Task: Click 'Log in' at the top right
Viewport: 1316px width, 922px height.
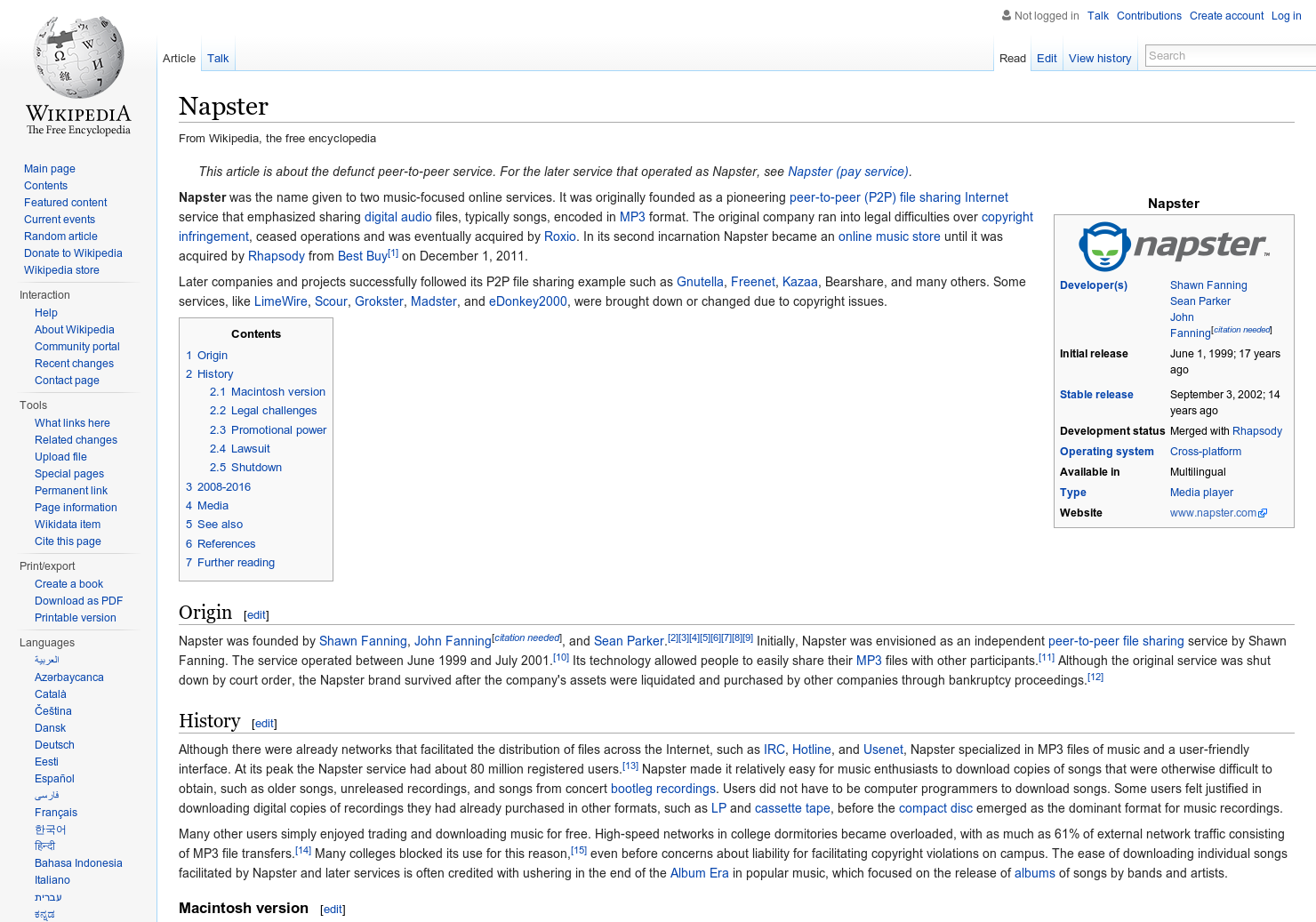Action: point(1286,15)
